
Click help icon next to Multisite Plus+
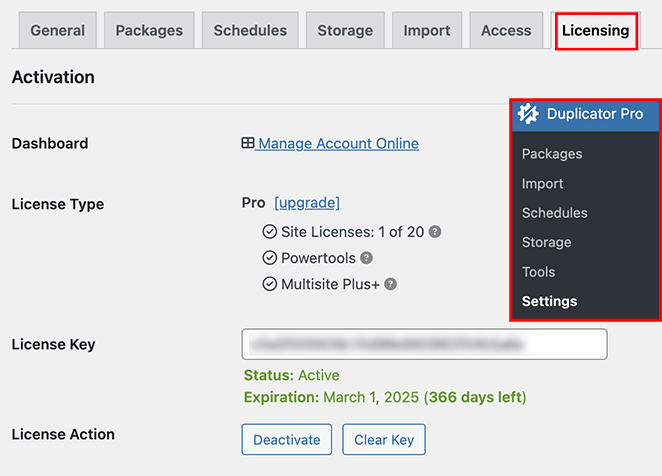pyautogui.click(x=391, y=284)
